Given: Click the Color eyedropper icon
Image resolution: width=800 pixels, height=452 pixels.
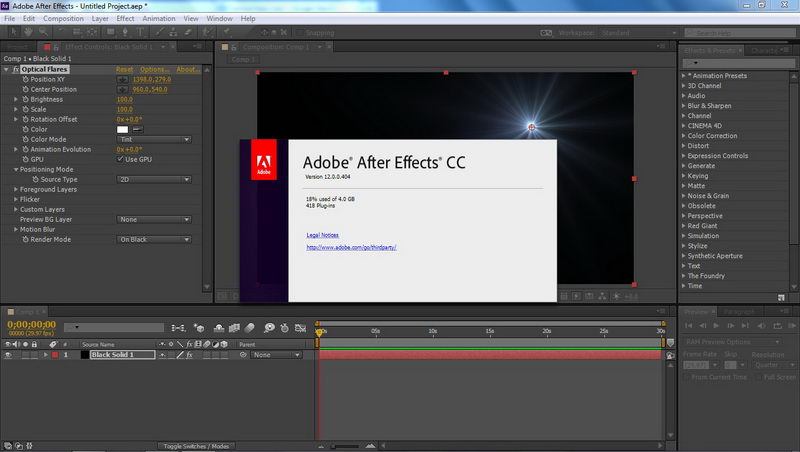Looking at the screenshot, I should point(138,130).
